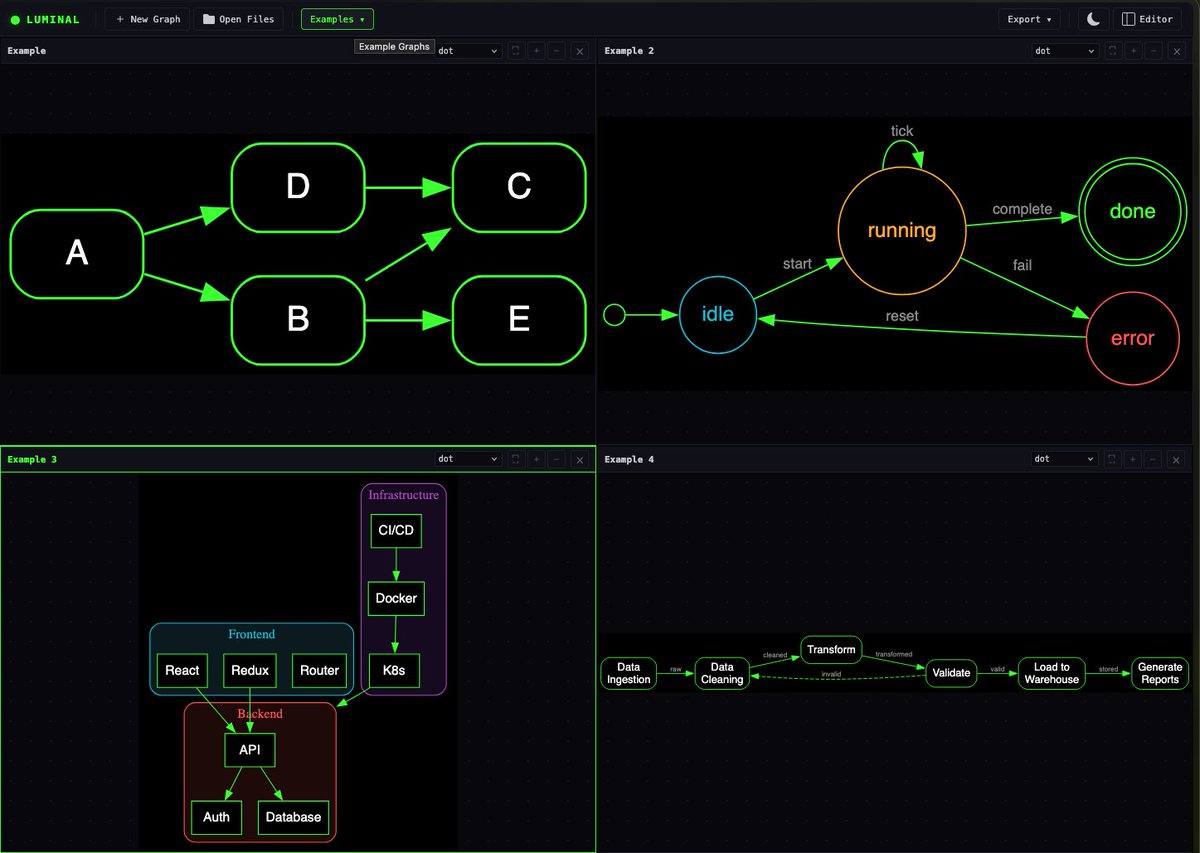
Task: Toggle dark mode with the moon icon
Action: [1093, 19]
